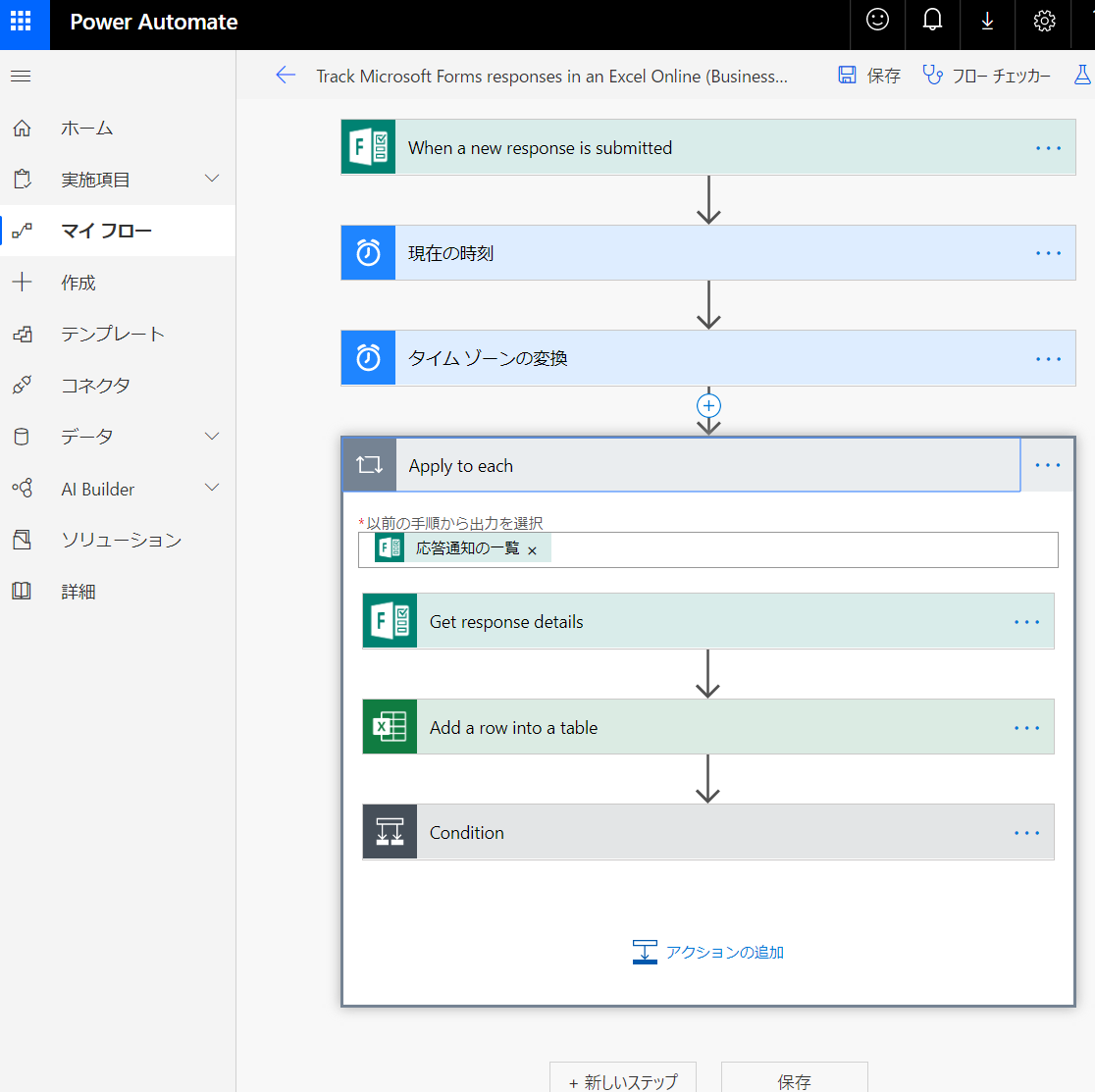This screenshot has height=1092, width=1095.
Task: Expand the データ sidebar section
Action: click(212, 437)
